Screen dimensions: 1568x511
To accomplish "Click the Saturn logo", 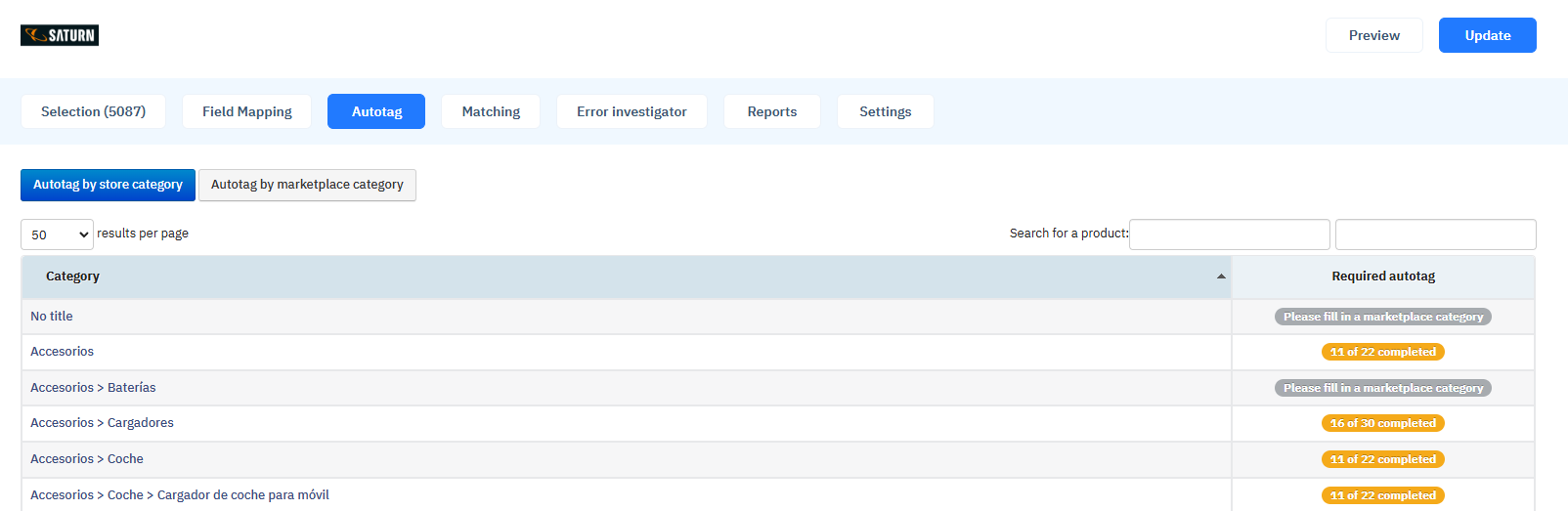I will (60, 35).
